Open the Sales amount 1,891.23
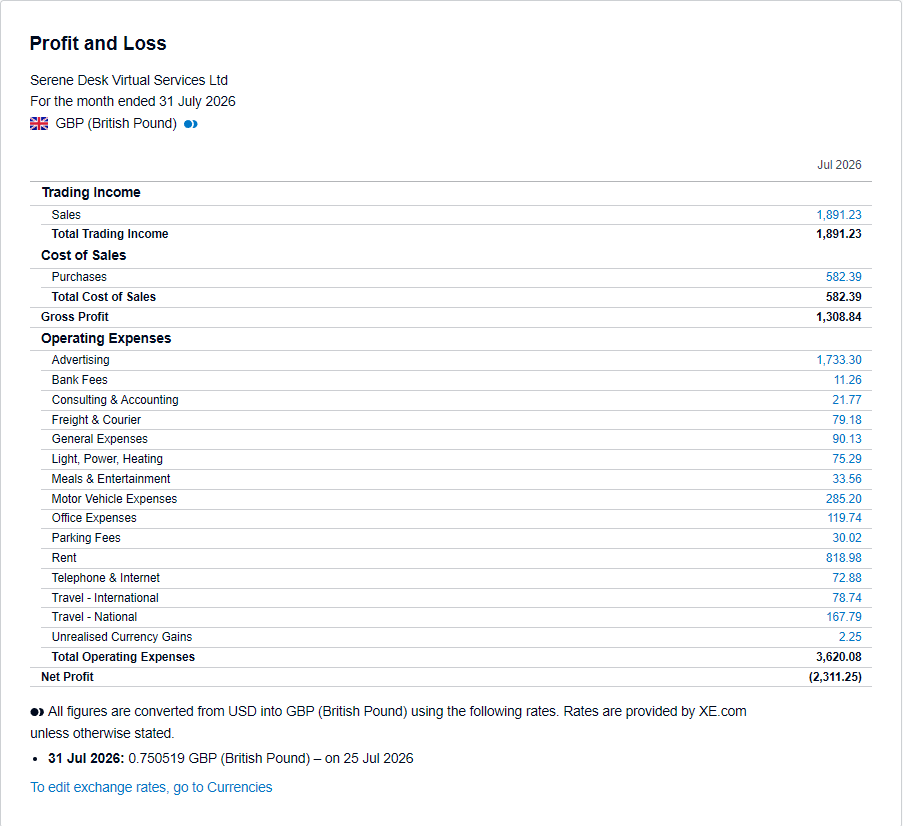Screen dimensions: 903x826 tap(838, 215)
